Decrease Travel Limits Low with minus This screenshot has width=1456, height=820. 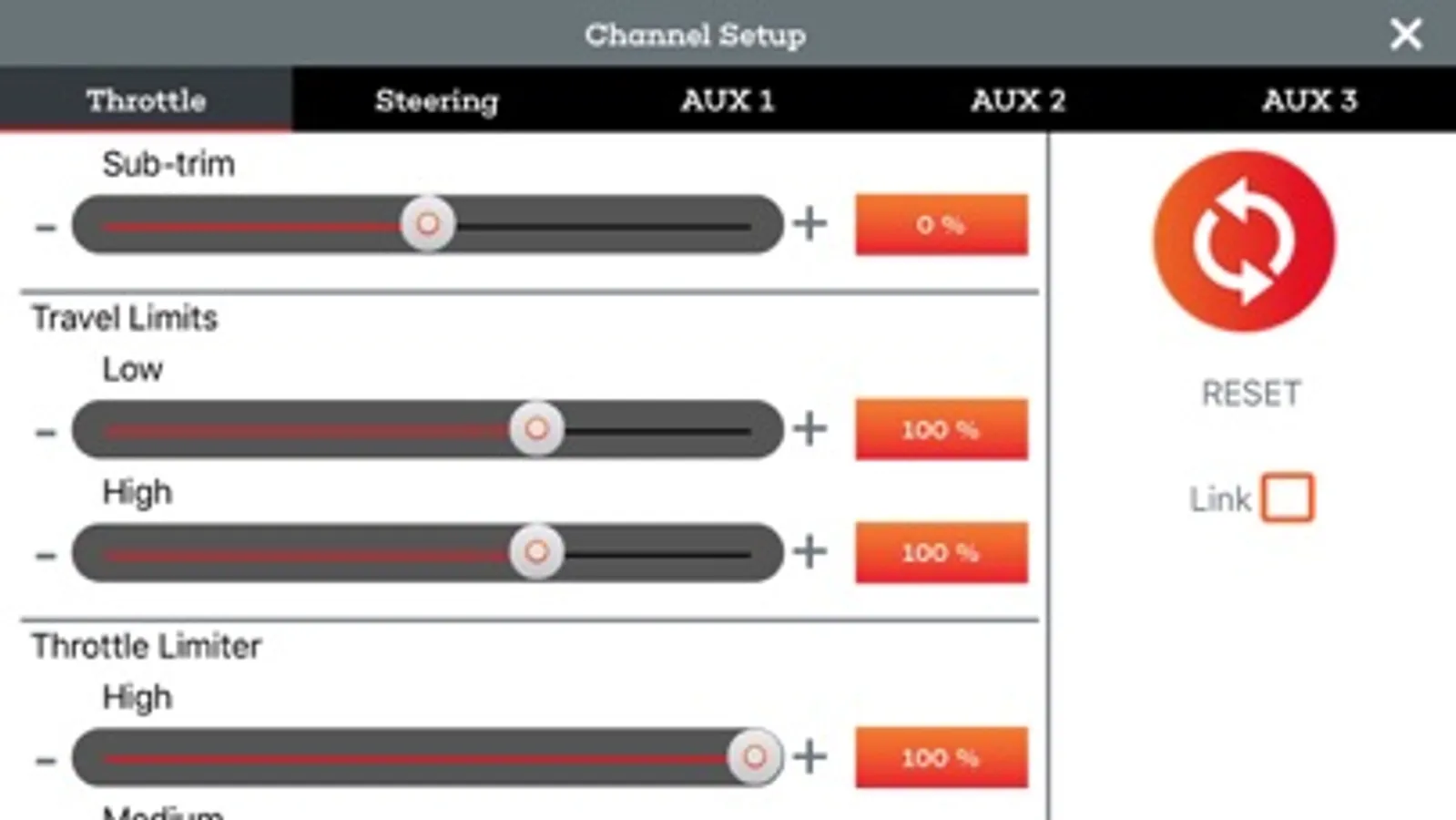click(46, 430)
